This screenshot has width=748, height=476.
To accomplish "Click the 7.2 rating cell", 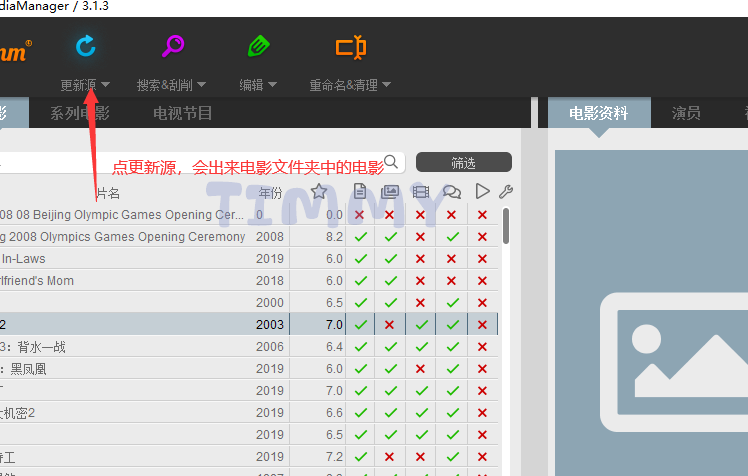I will point(334,456).
